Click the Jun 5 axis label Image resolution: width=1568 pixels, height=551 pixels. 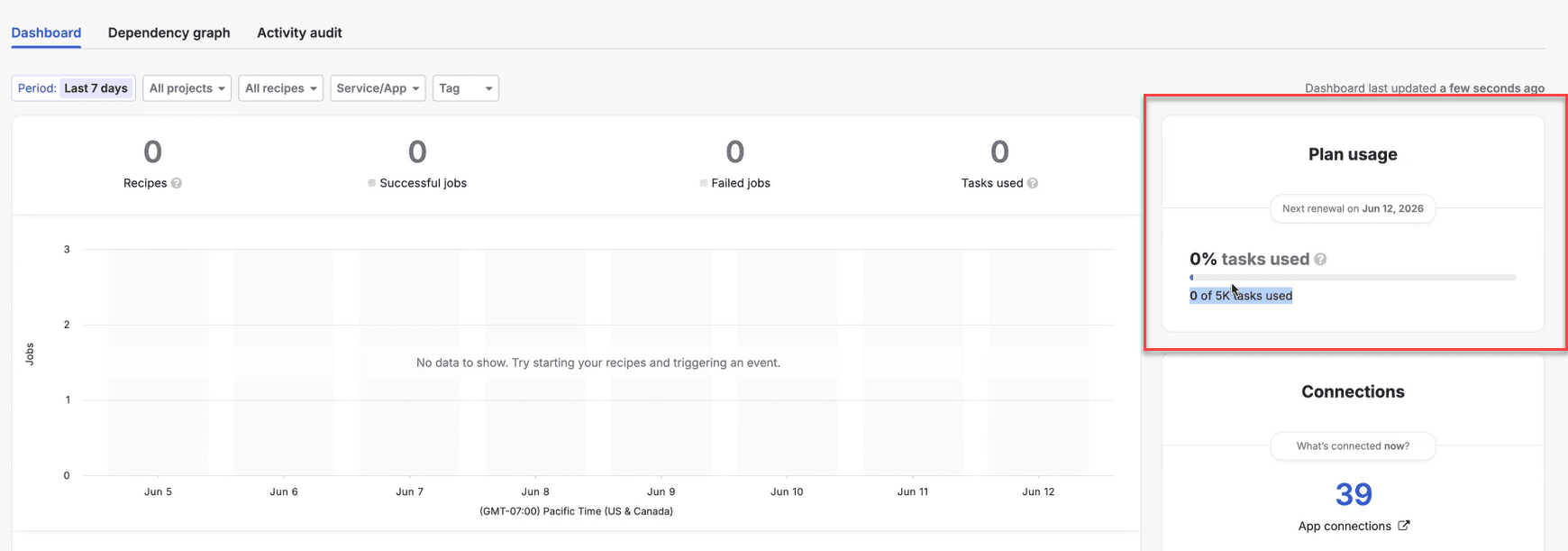[x=158, y=491]
